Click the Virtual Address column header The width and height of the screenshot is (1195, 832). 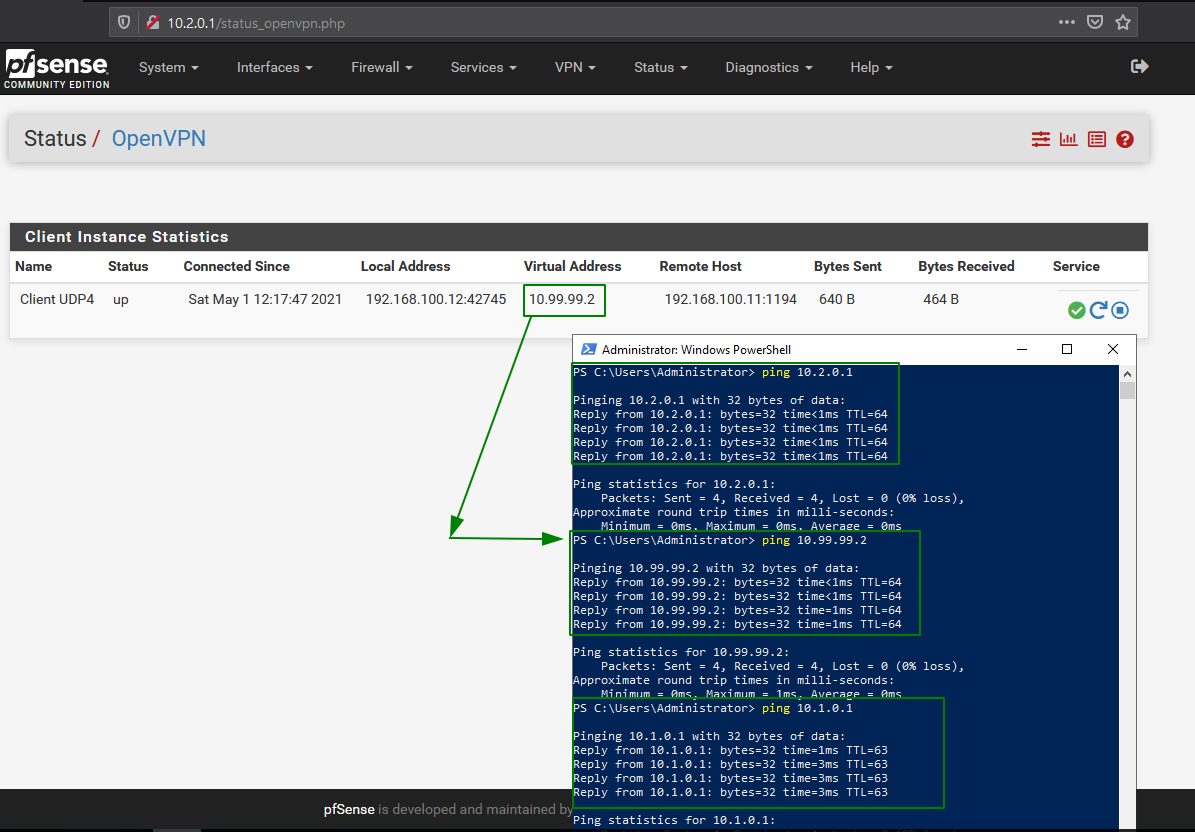pyautogui.click(x=572, y=267)
